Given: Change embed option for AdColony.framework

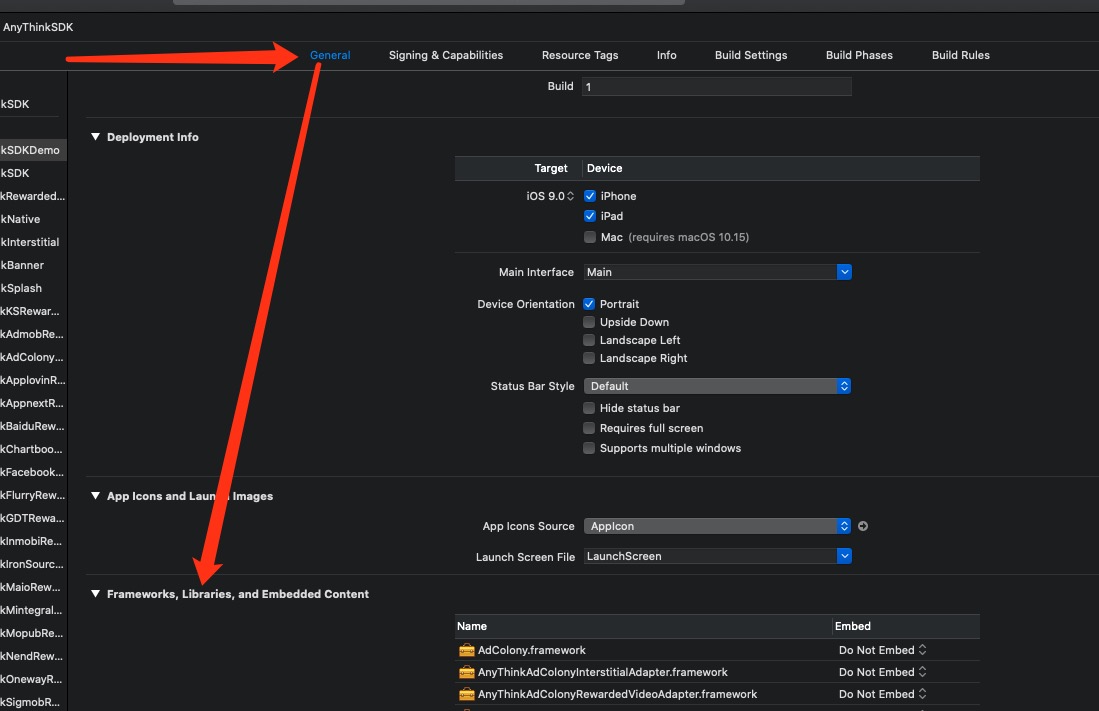Looking at the screenshot, I should click(x=882, y=650).
